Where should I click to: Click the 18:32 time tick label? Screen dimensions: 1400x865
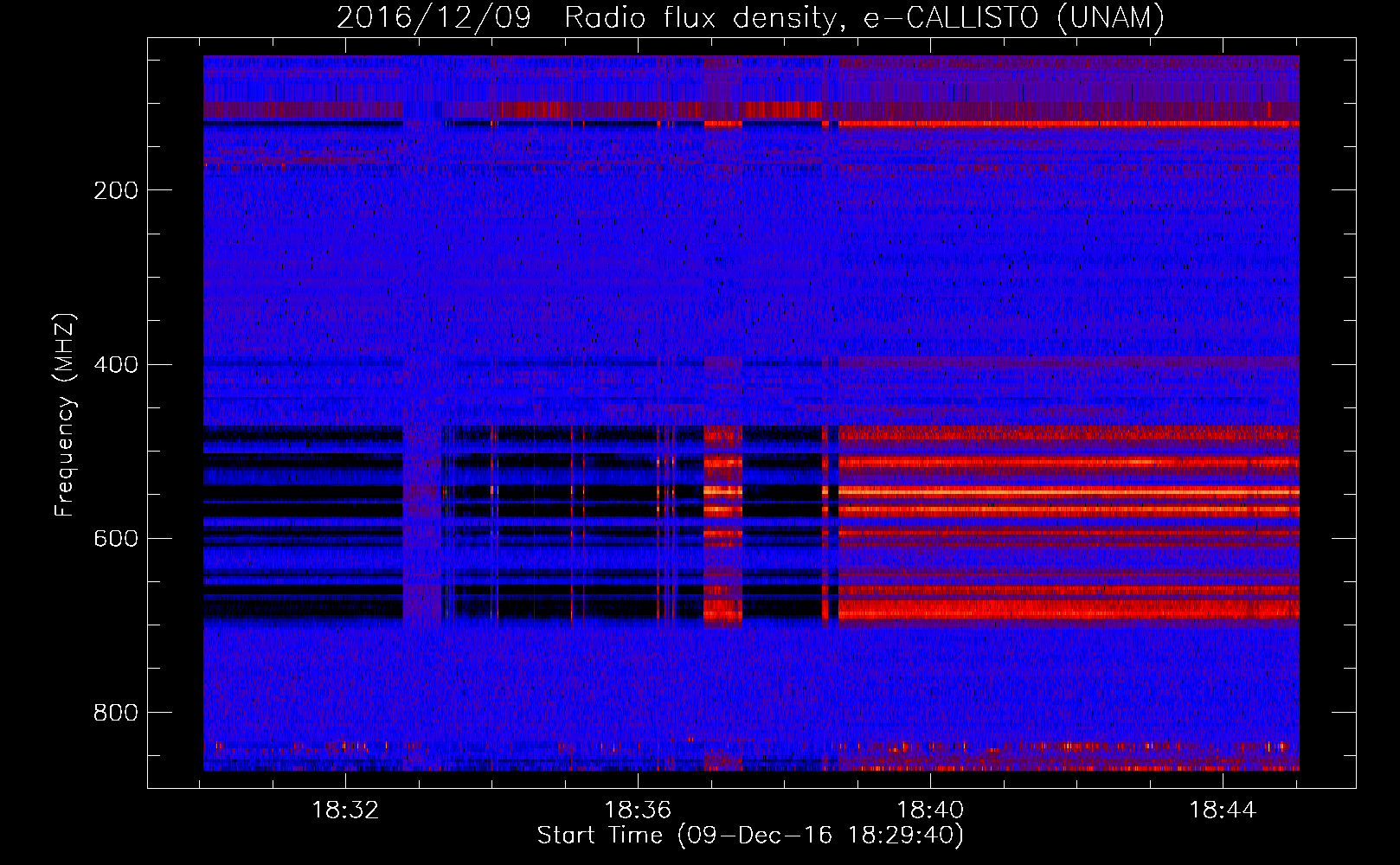pyautogui.click(x=345, y=811)
